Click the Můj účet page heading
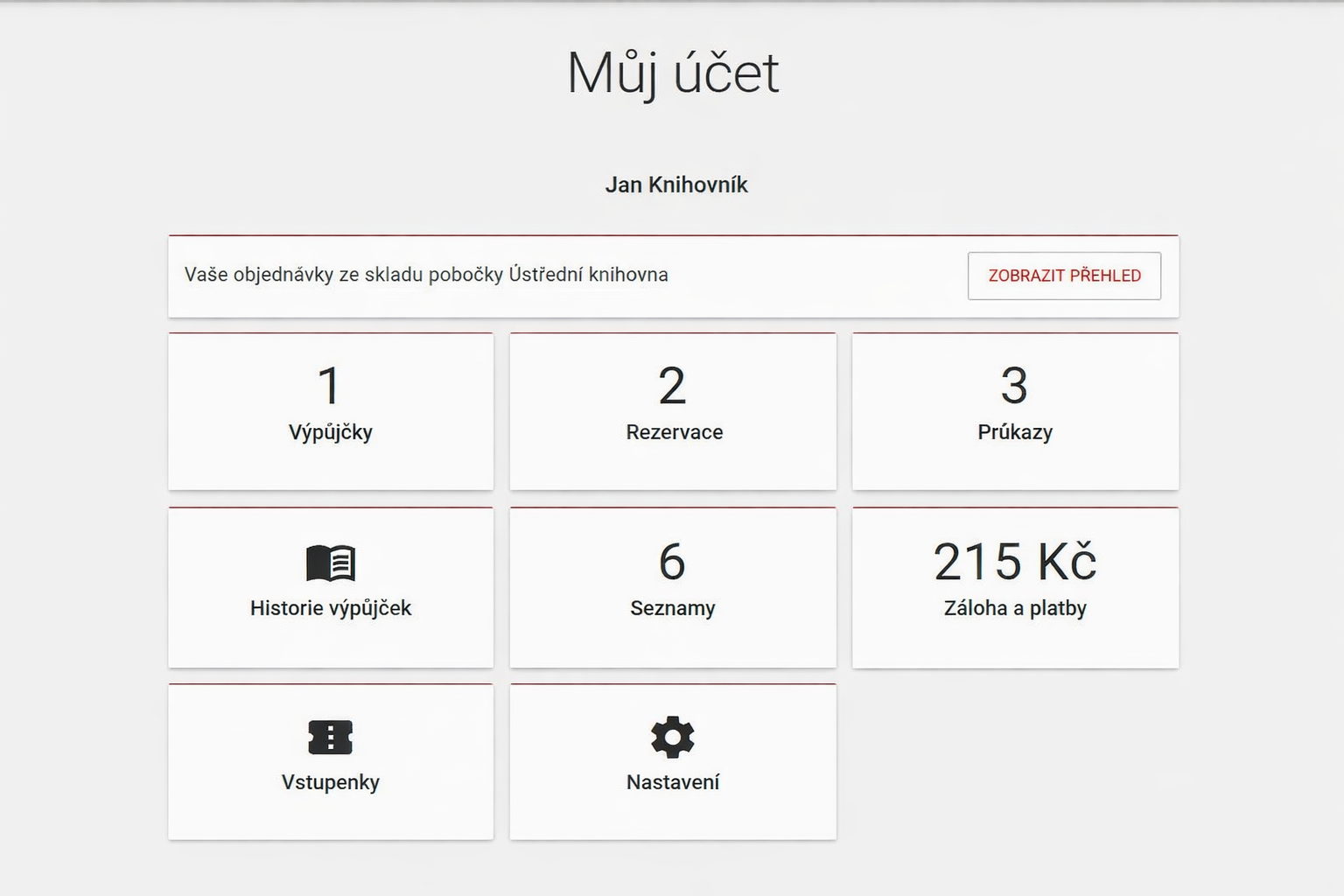The image size is (1344, 896). tap(672, 73)
